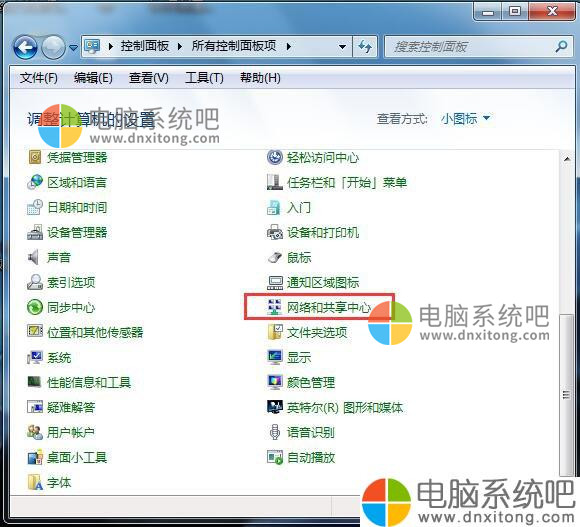580x527 pixels.
Task: Open the 工具(T) menu
Action: click(204, 78)
